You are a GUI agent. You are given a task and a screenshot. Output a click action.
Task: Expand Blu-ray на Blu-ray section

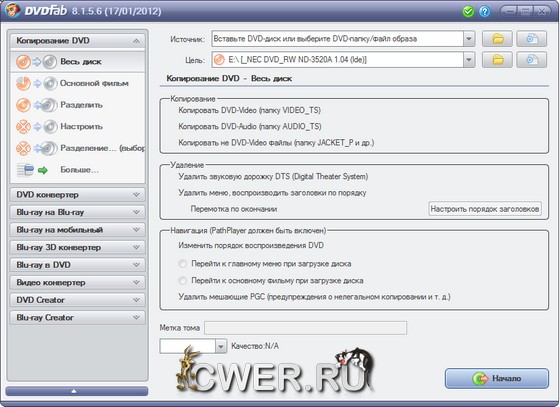click(x=78, y=212)
